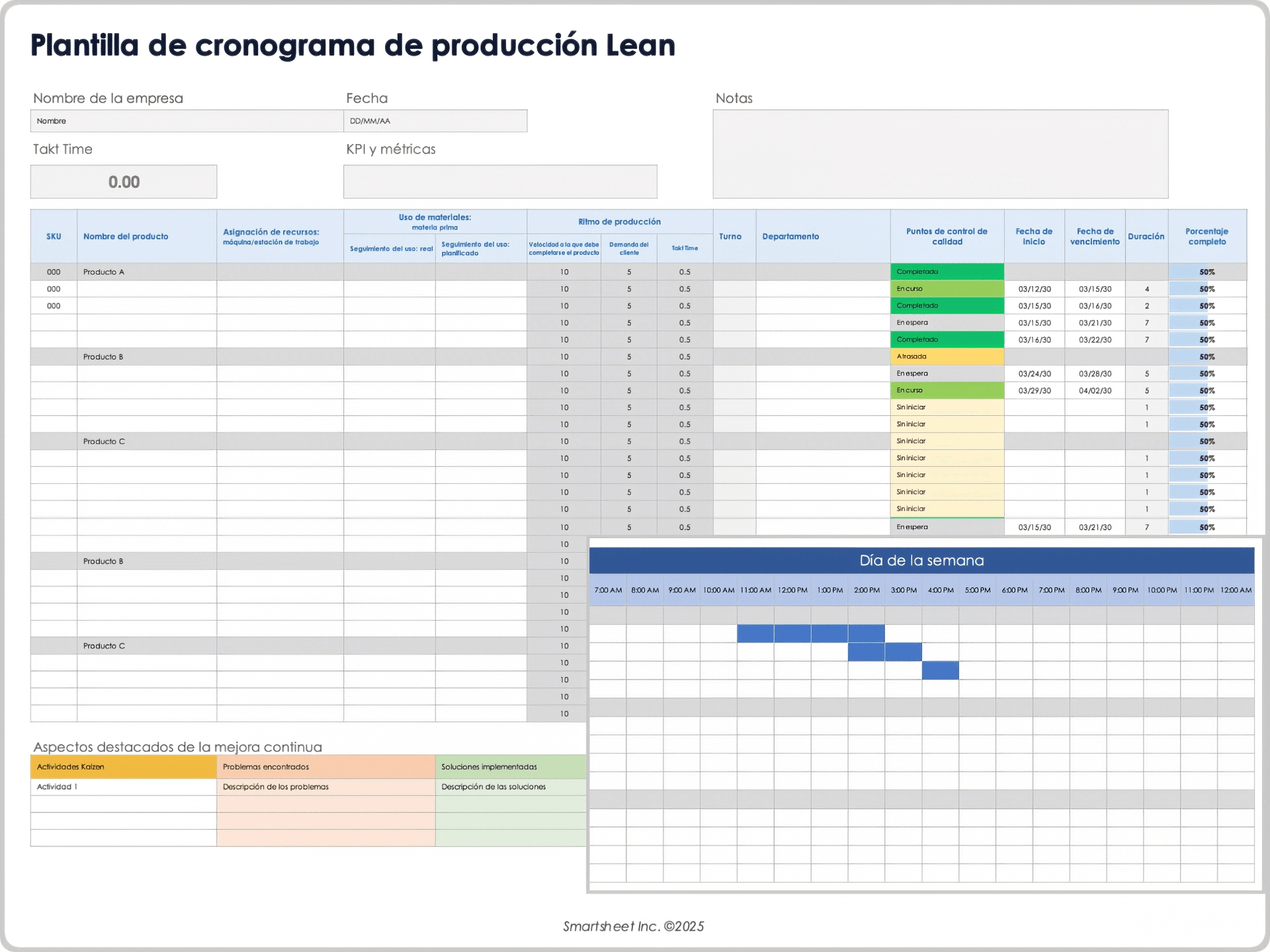1270x952 pixels.
Task: Open the first En curso status cell
Action: pyautogui.click(x=947, y=289)
